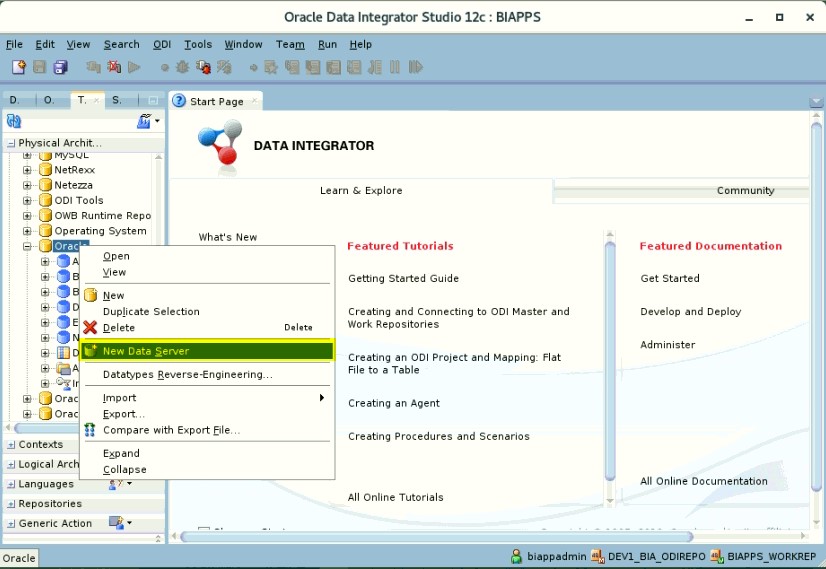Click the tutorials list vertical scrollbar

pyautogui.click(x=610, y=361)
